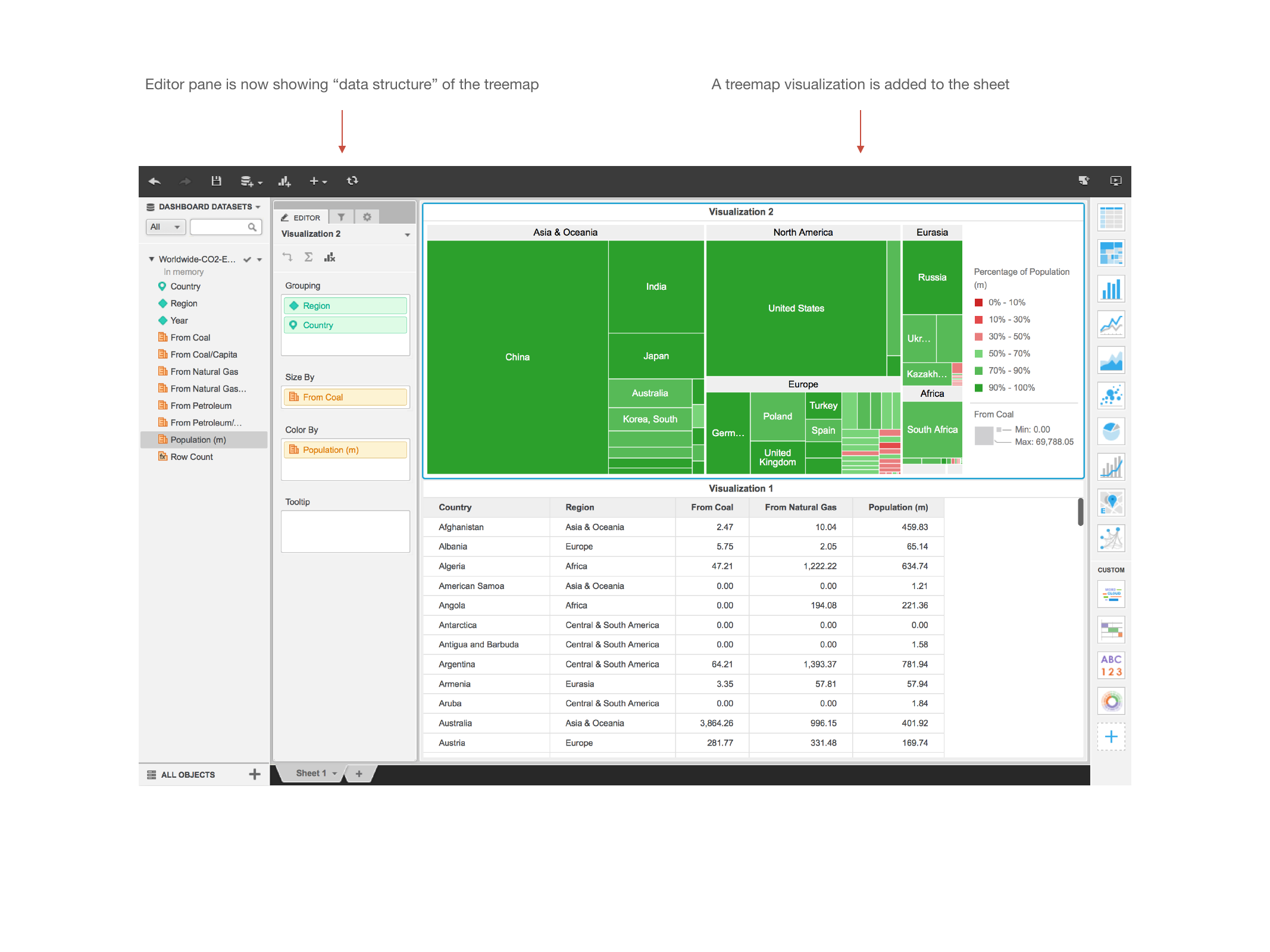Image resolution: width=1270 pixels, height=952 pixels.
Task: Open the All filter dropdown in datasets
Action: point(165,227)
